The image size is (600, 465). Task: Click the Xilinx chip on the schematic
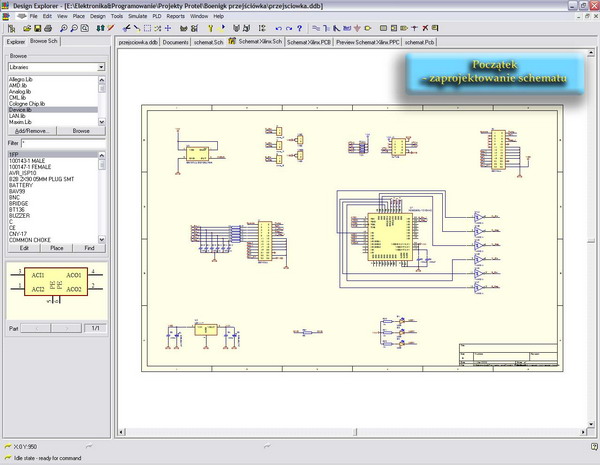point(390,237)
